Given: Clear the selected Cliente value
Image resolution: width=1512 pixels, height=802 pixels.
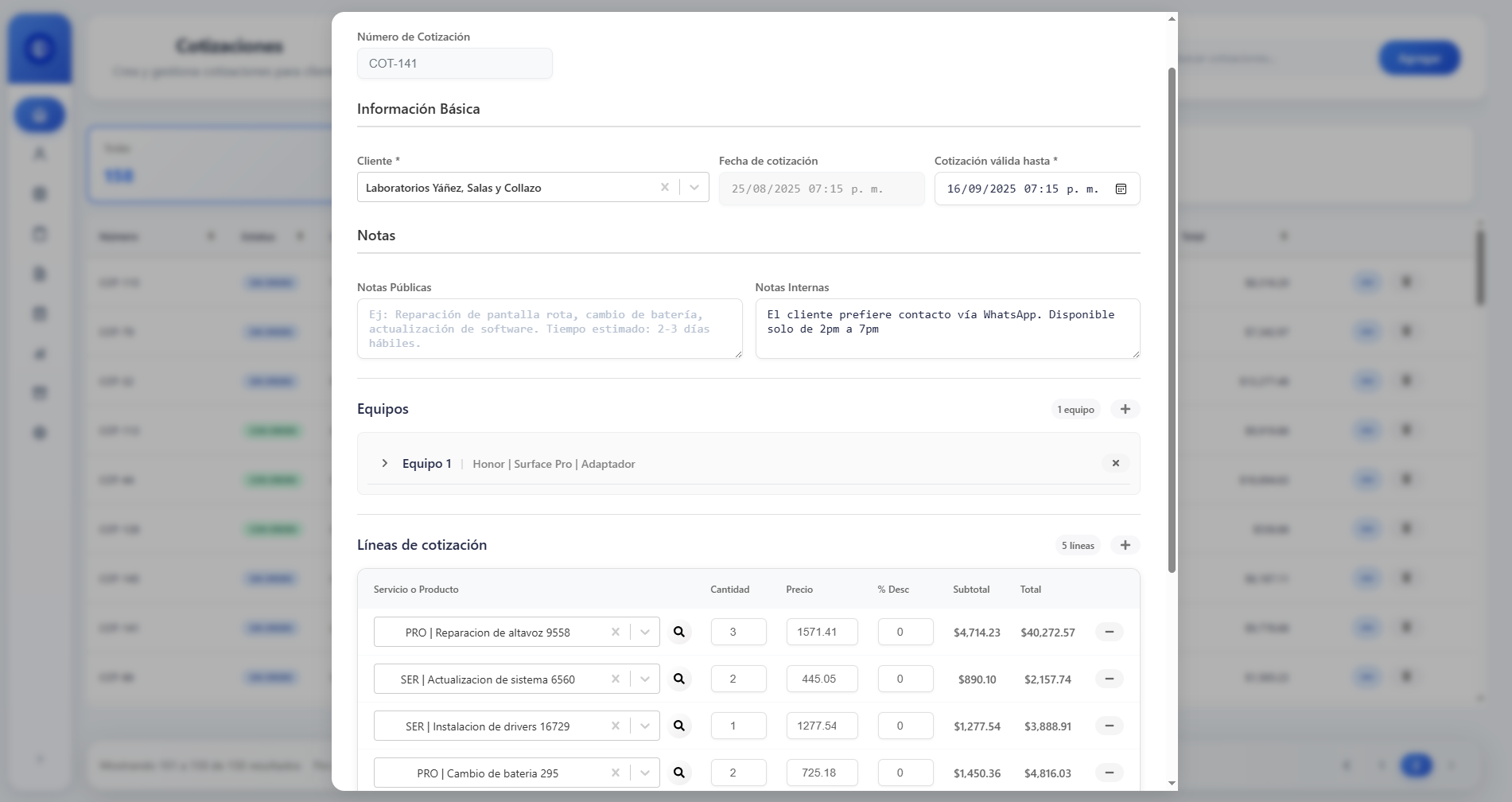Looking at the screenshot, I should click(x=665, y=188).
